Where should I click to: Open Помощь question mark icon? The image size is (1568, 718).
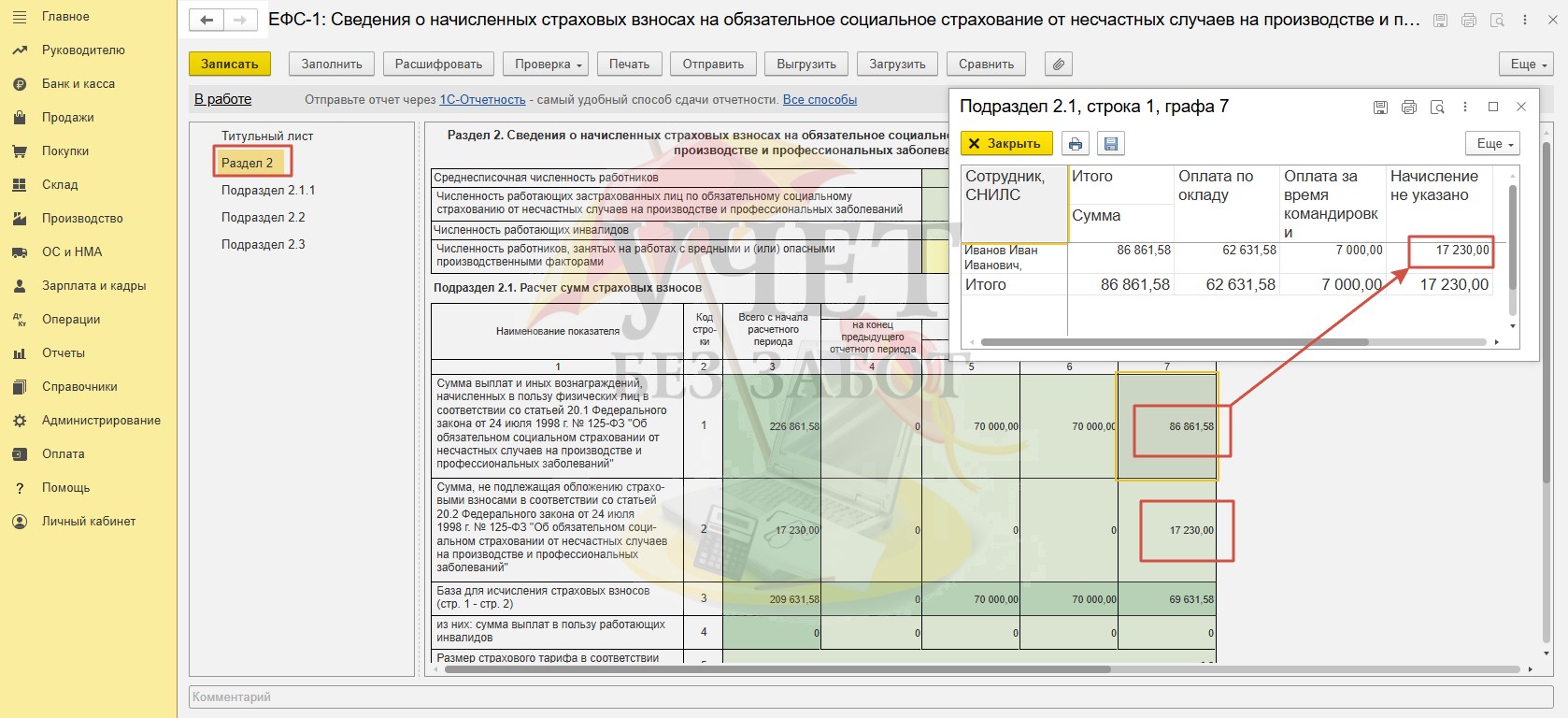pos(20,488)
